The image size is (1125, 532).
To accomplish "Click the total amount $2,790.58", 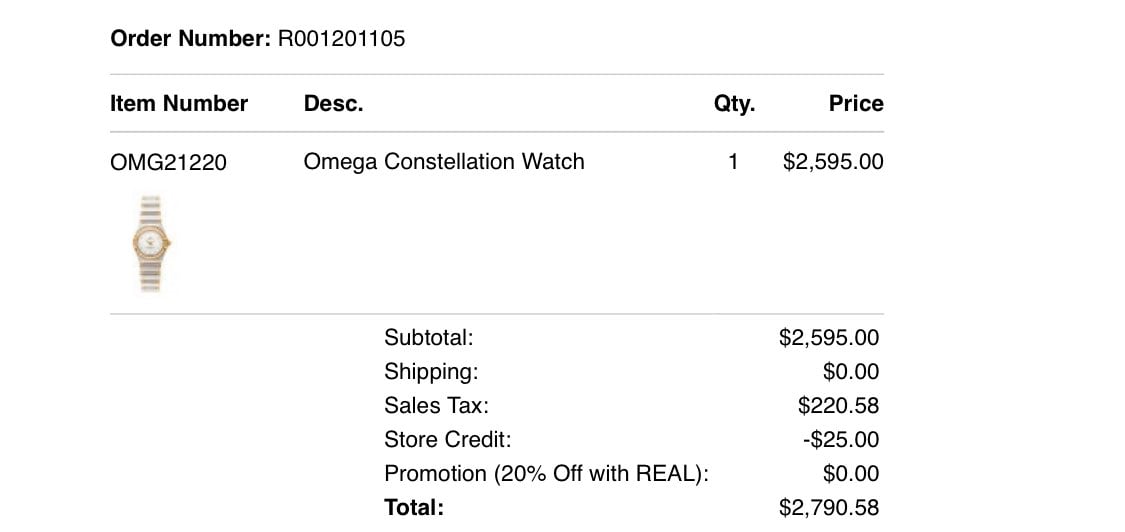I will [x=829, y=508].
